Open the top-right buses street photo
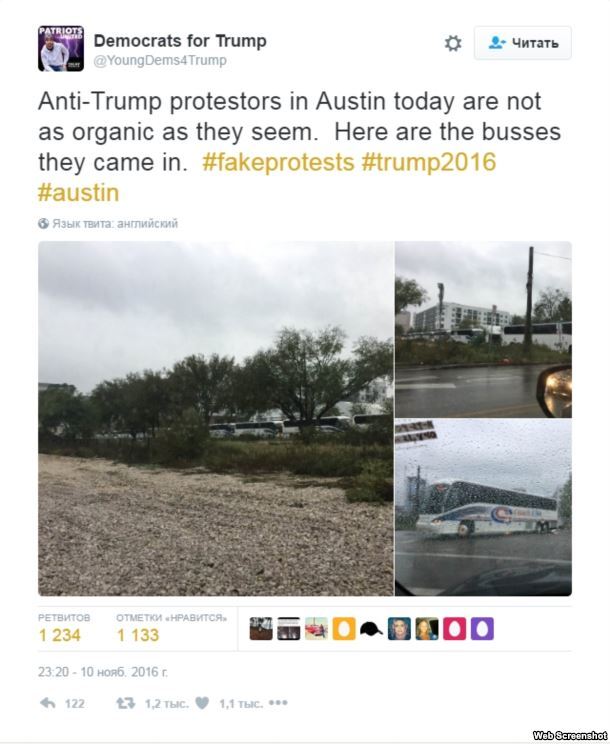 (x=483, y=329)
